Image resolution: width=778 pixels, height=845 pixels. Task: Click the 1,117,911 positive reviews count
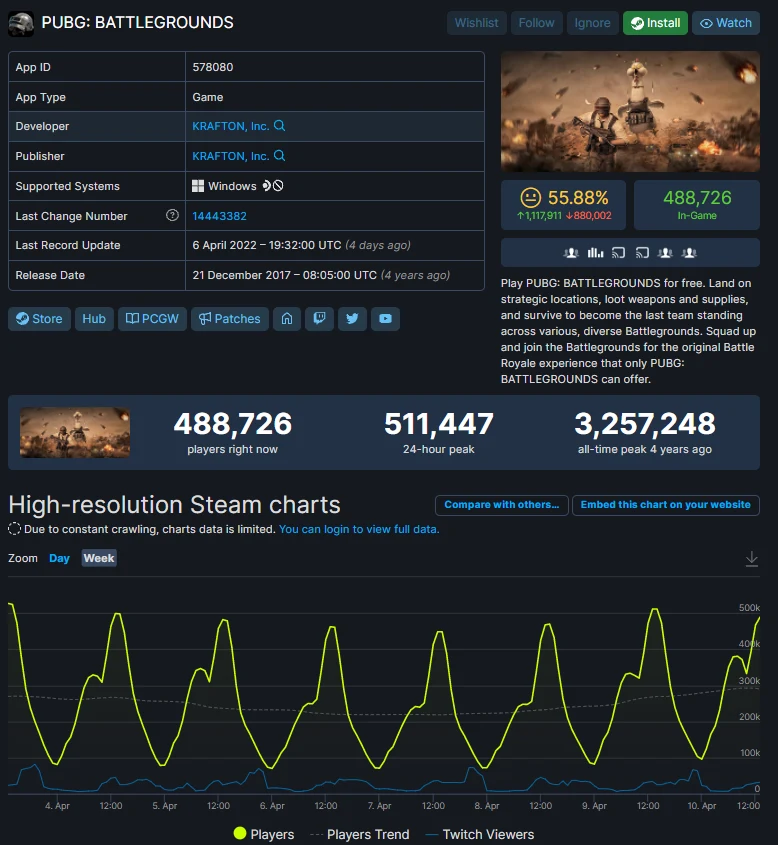[539, 216]
